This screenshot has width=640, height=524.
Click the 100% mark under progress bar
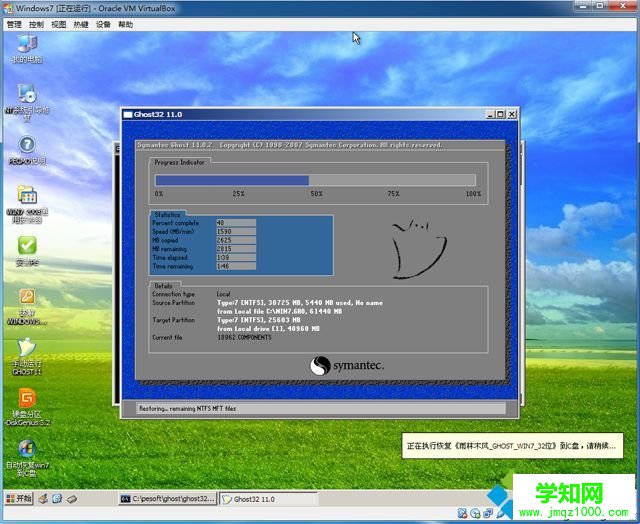click(473, 193)
